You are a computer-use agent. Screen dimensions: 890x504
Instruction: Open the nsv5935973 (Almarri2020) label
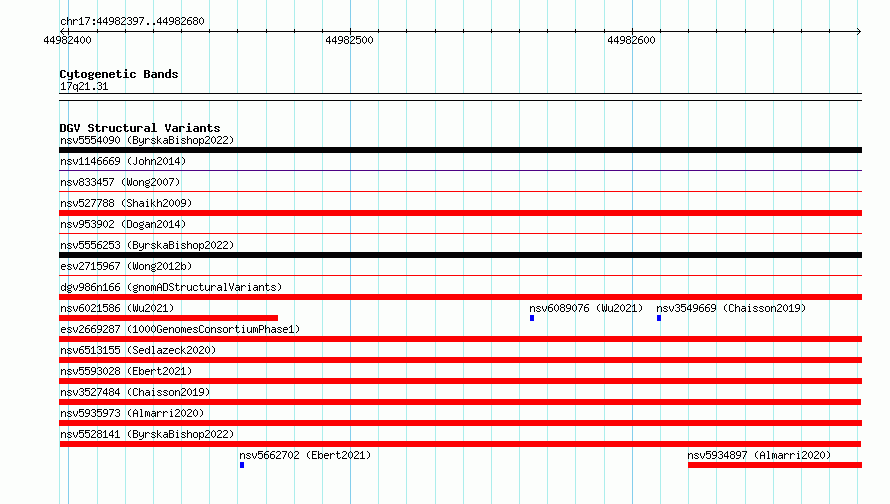[x=132, y=413]
